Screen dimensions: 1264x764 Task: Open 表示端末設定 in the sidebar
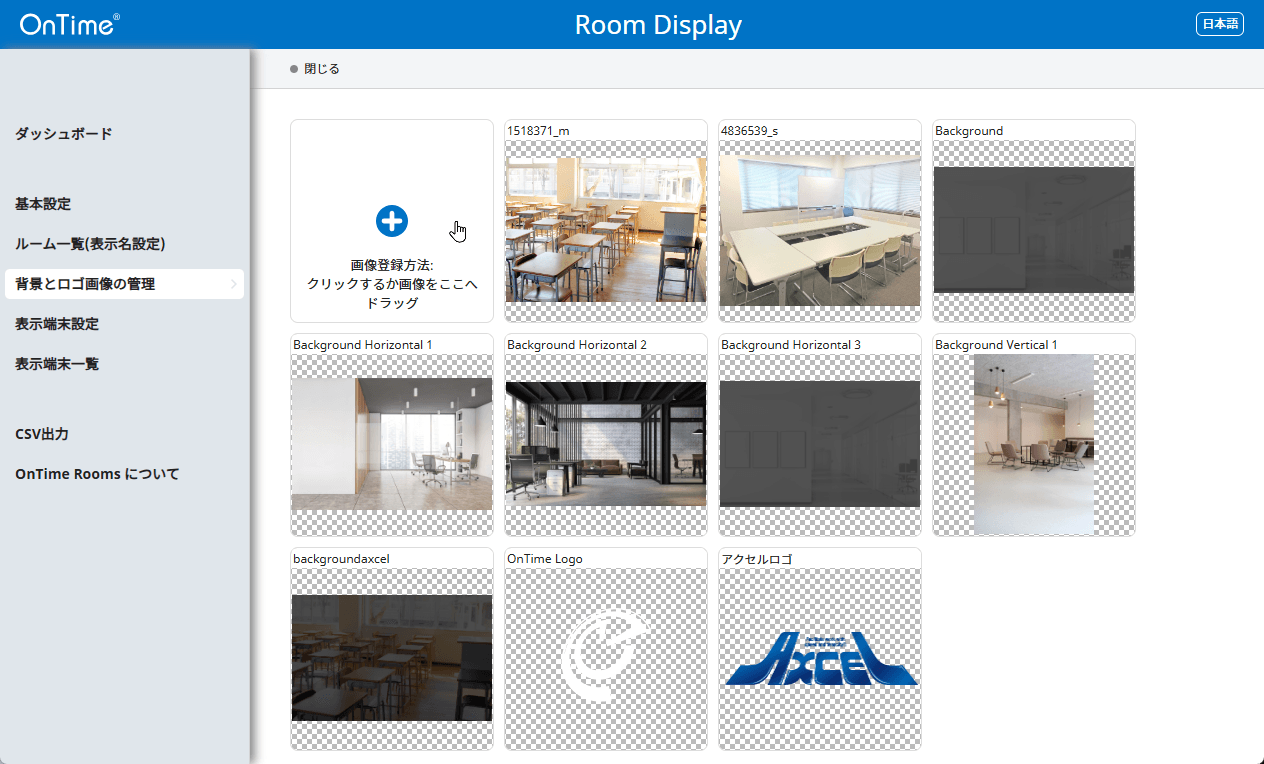pos(57,324)
